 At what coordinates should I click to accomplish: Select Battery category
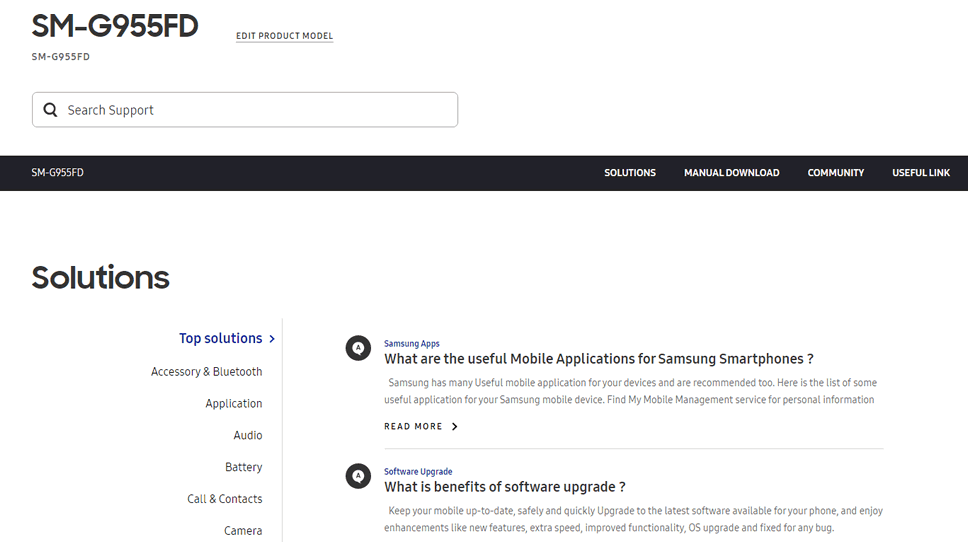(243, 467)
